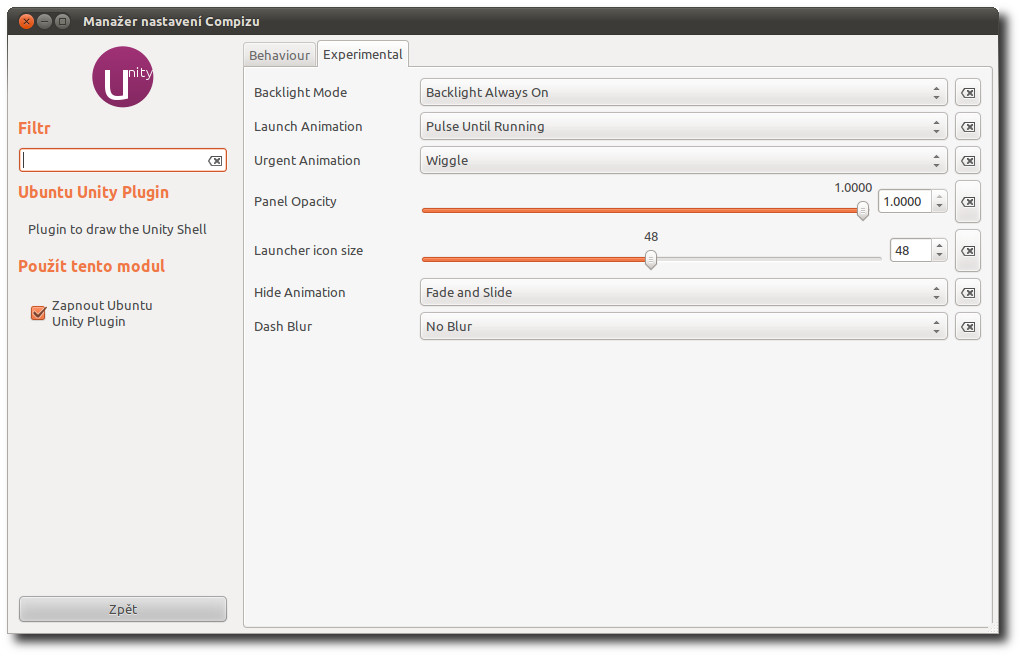Open the Hide Animation dropdown
Viewport: 1022px width, 657px height.
(x=683, y=293)
